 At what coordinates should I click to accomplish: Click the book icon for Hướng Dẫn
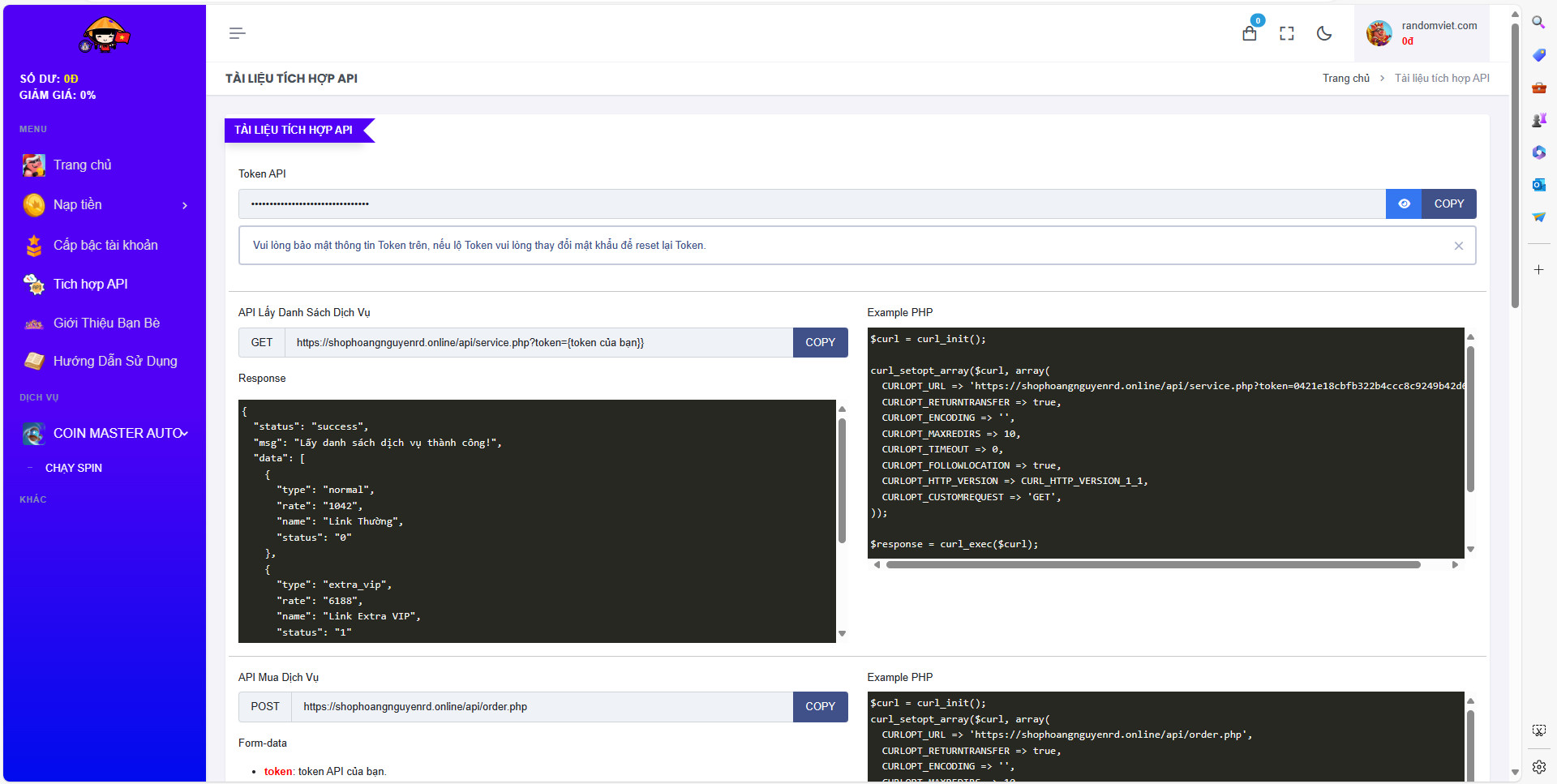pyautogui.click(x=34, y=362)
